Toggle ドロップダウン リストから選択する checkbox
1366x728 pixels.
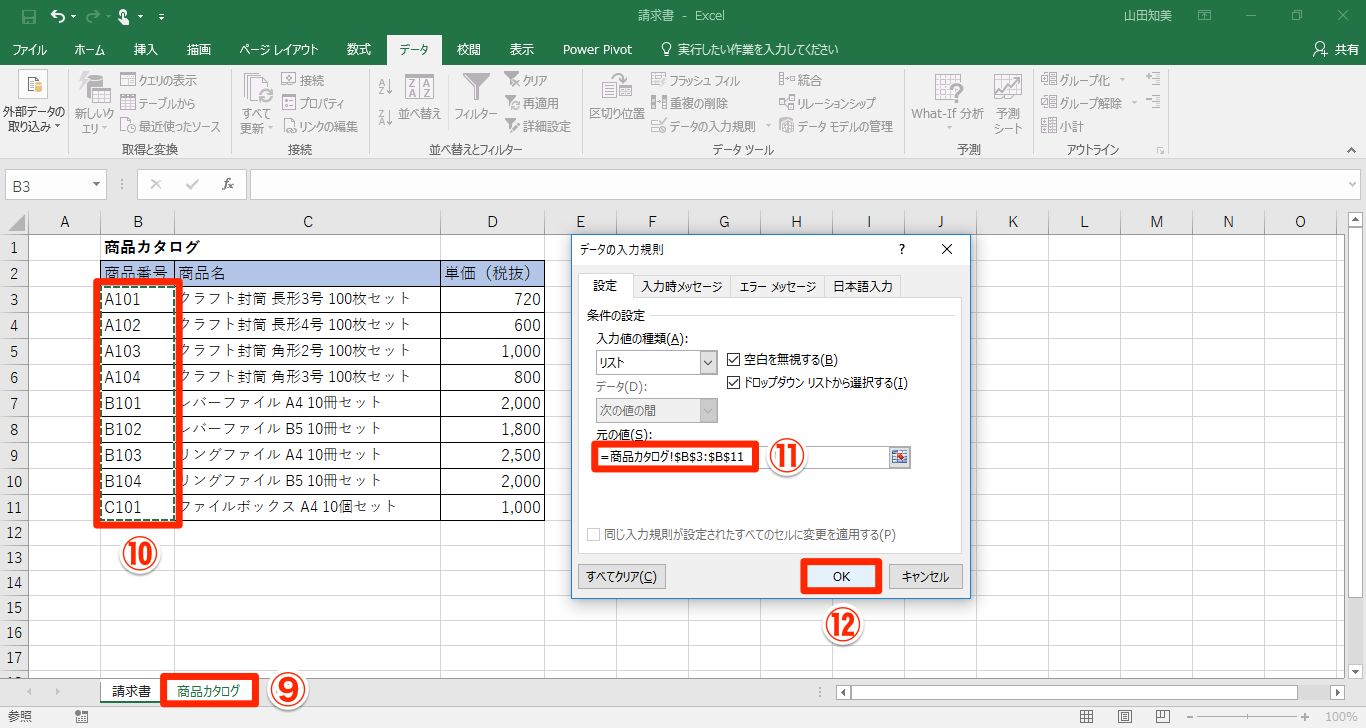pos(734,383)
